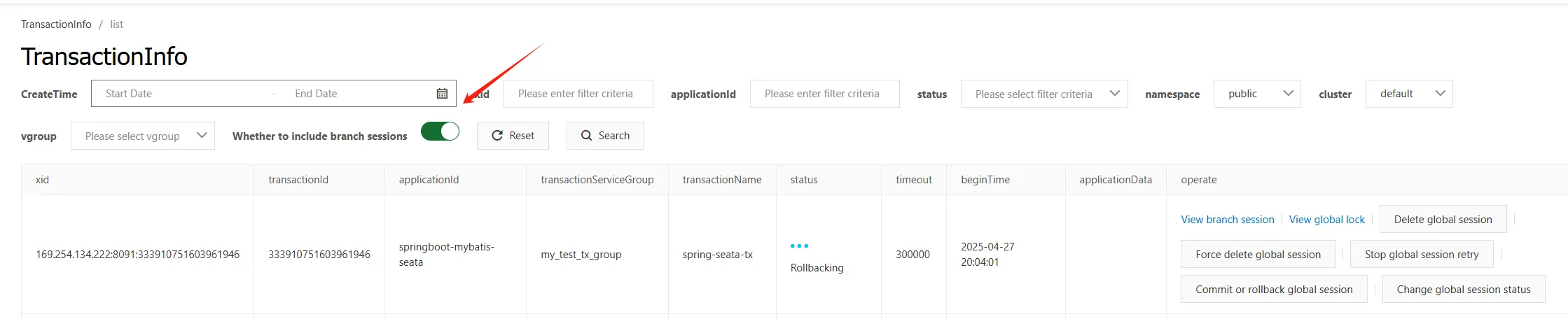Open View global lock link
The height and width of the screenshot is (319, 1568).
coord(1326,220)
